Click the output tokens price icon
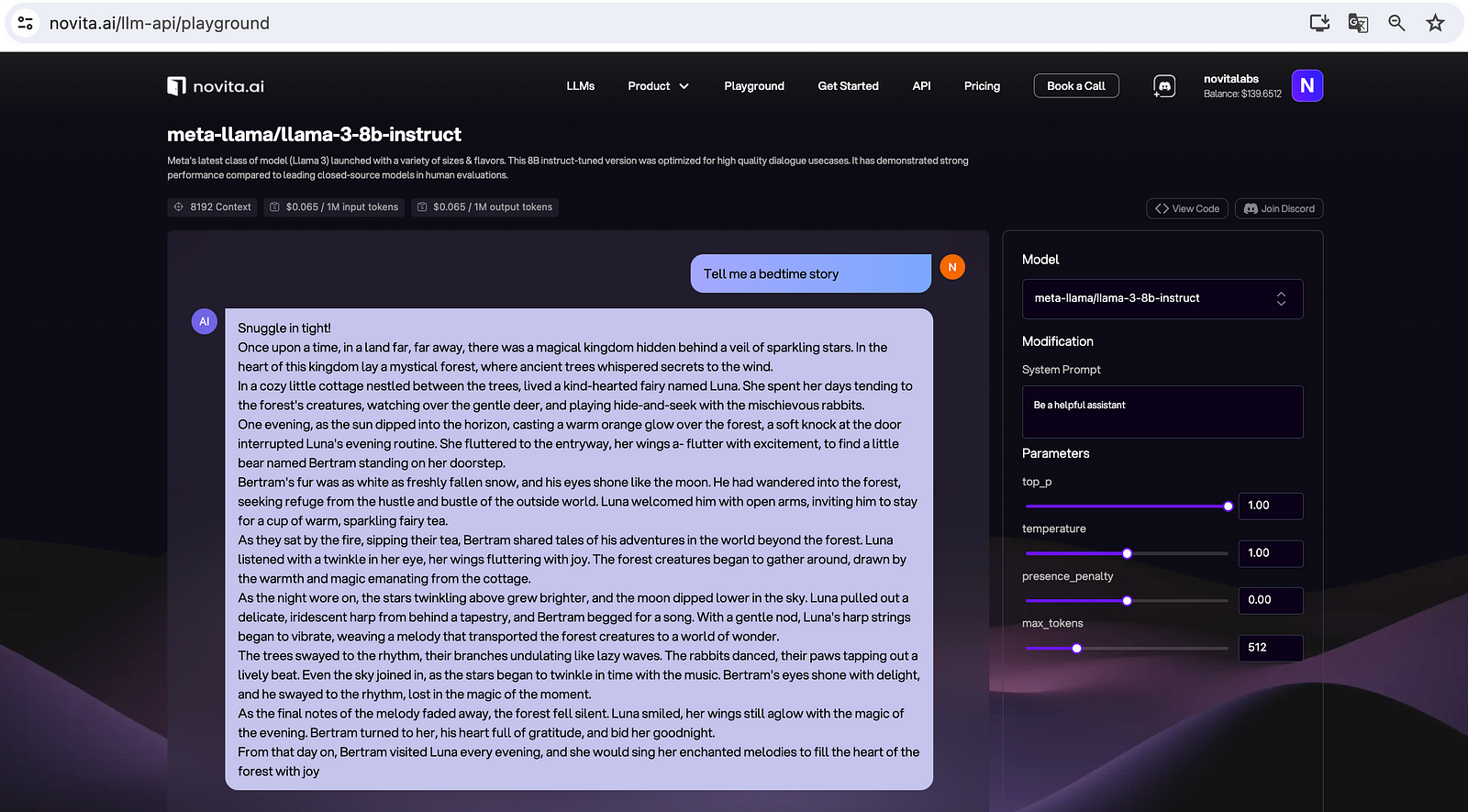This screenshot has height=812, width=1468. pos(422,207)
